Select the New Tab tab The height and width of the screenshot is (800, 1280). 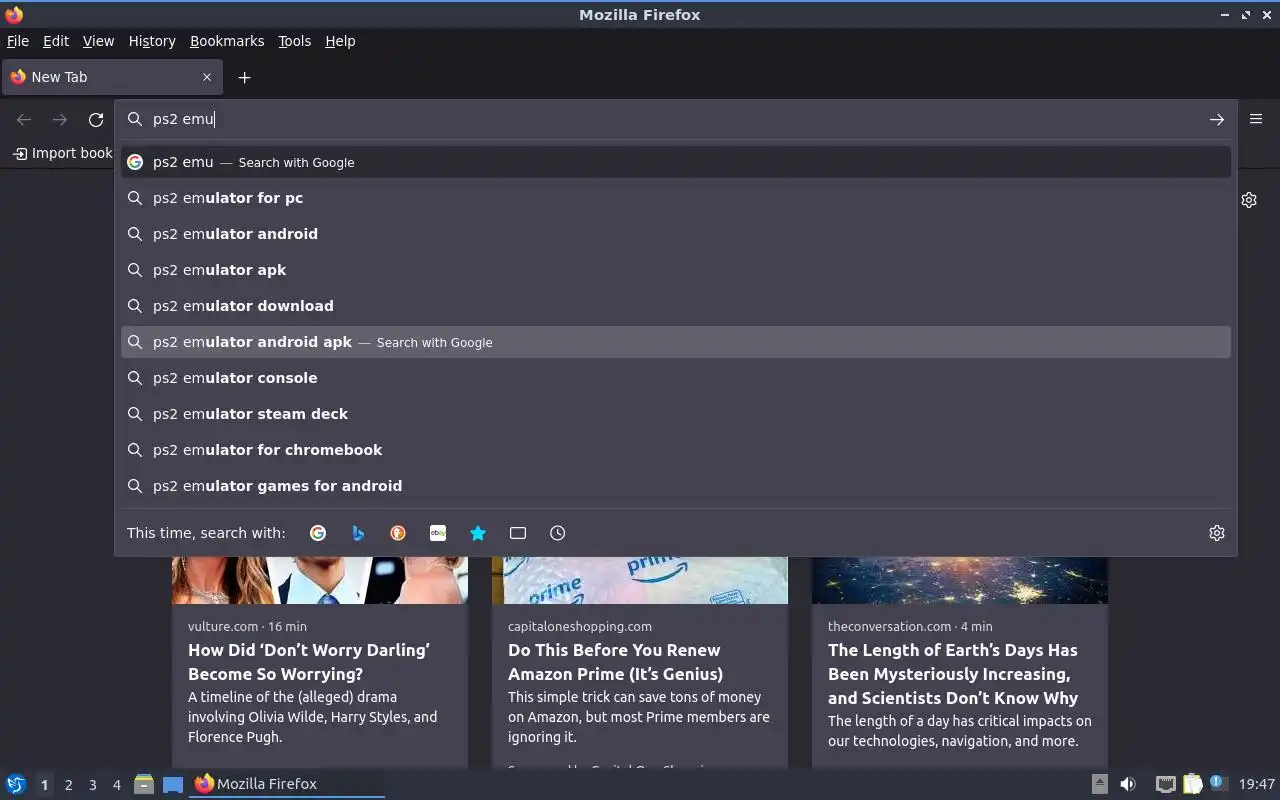(112, 77)
